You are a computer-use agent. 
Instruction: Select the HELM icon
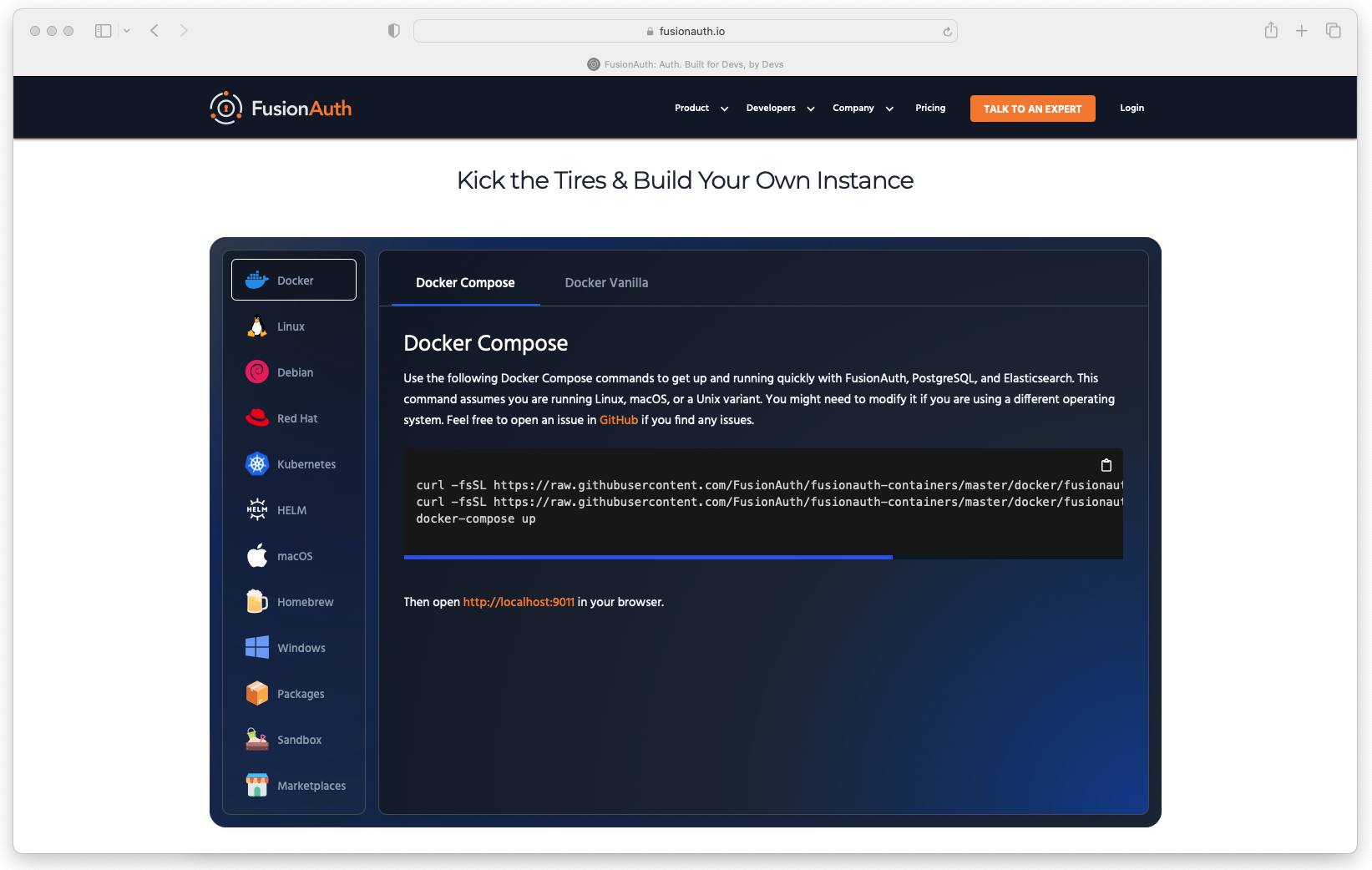[256, 509]
